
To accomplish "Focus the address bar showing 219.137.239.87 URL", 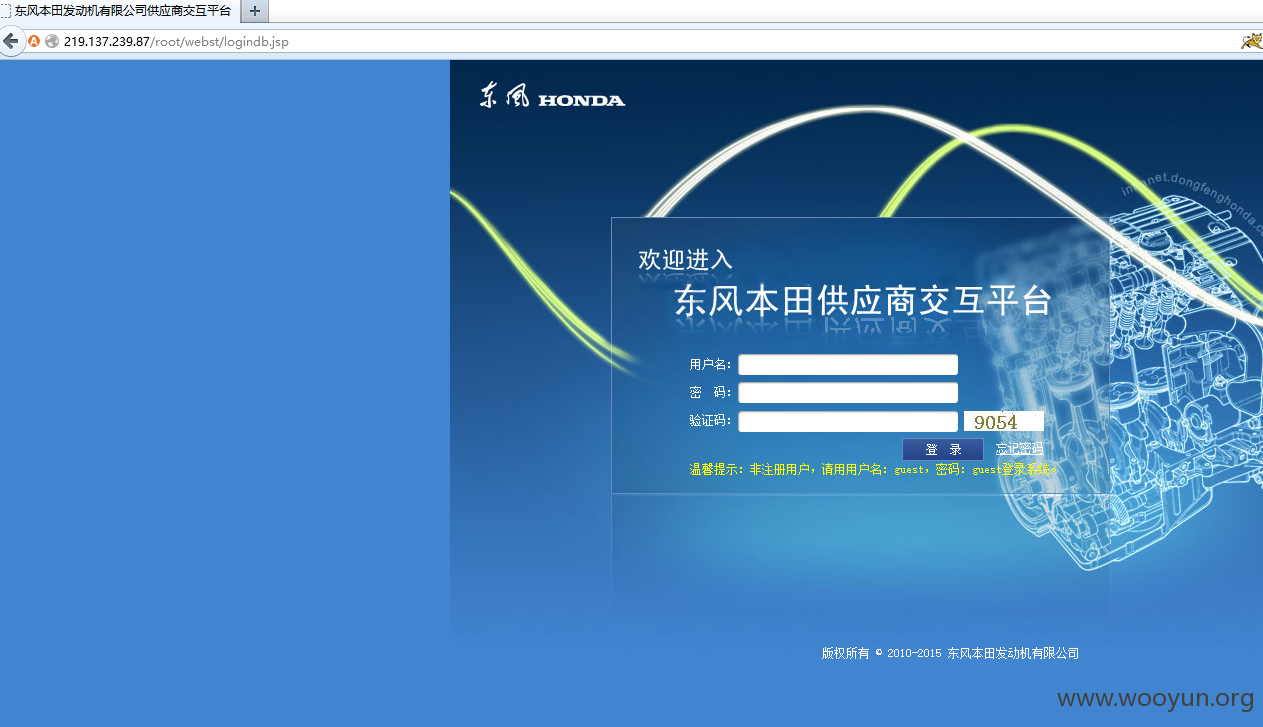I will click(640, 42).
